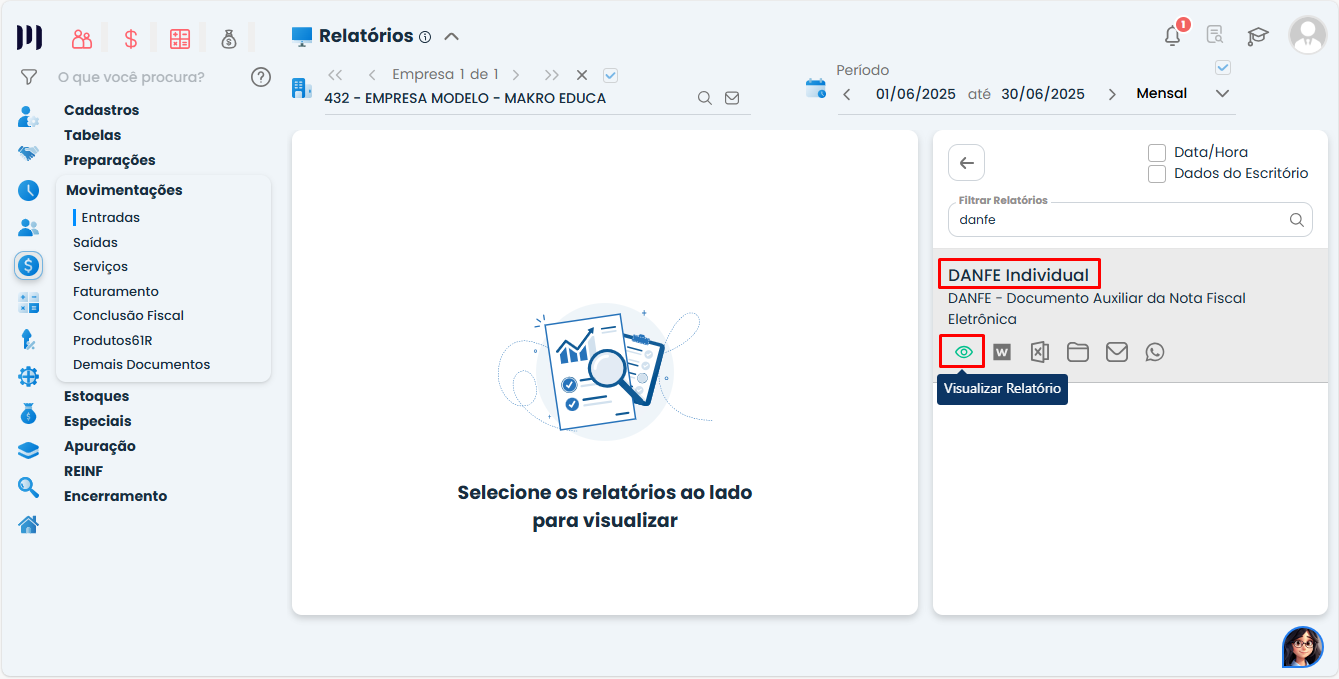The width and height of the screenshot is (1339, 679).
Task: Open the clock sidebar icon
Action: click(x=29, y=190)
